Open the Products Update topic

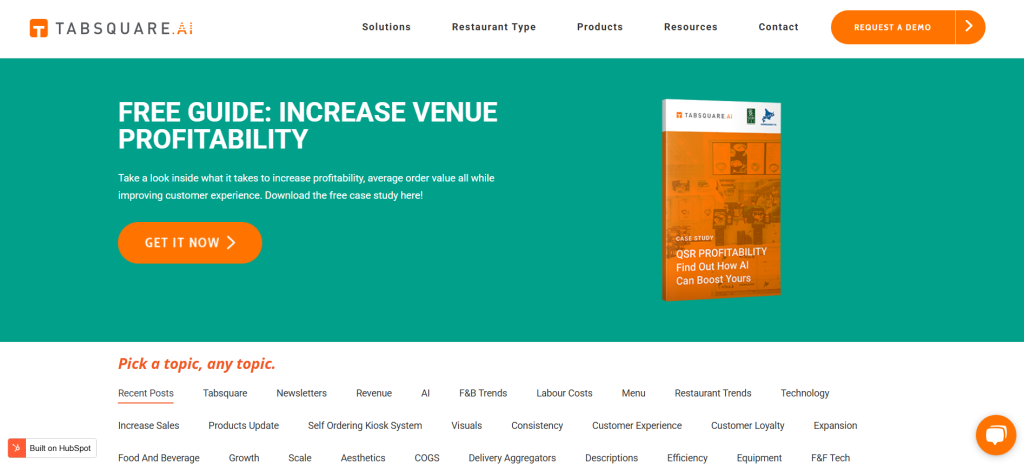click(244, 425)
